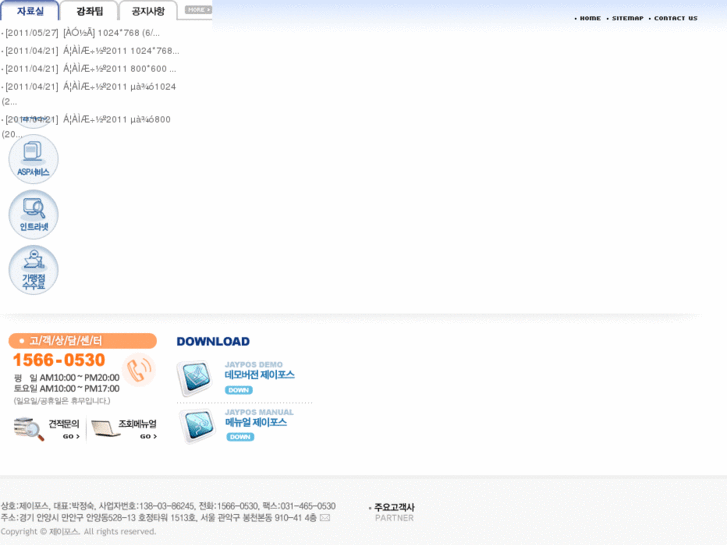Open the SITEMAP link
The height and width of the screenshot is (545, 727).
627,18
